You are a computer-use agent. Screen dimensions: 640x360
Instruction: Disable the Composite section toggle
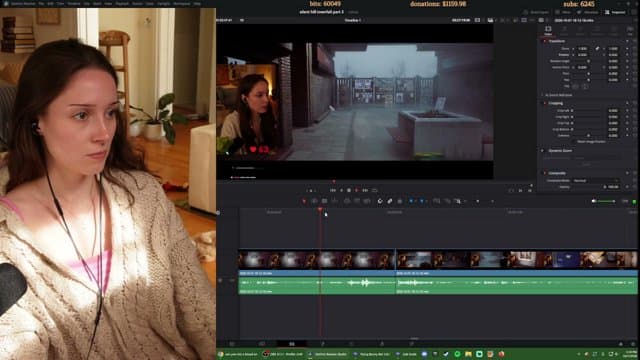coord(545,173)
